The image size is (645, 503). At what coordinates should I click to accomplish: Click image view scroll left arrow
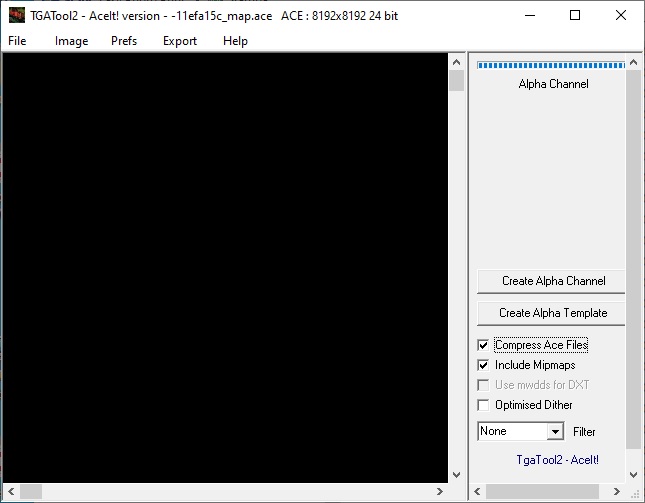[x=10, y=491]
